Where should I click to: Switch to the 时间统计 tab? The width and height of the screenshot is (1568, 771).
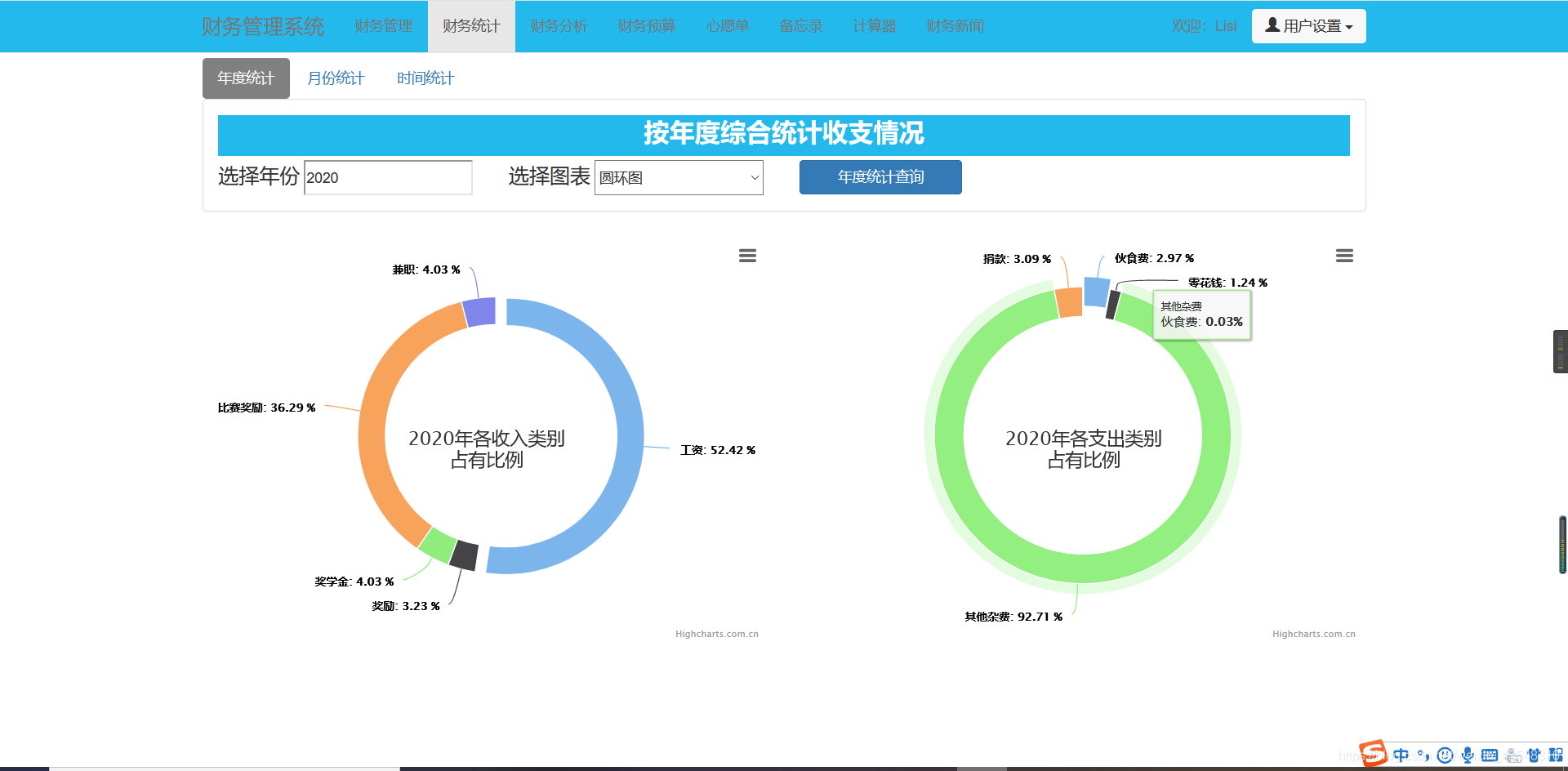425,78
